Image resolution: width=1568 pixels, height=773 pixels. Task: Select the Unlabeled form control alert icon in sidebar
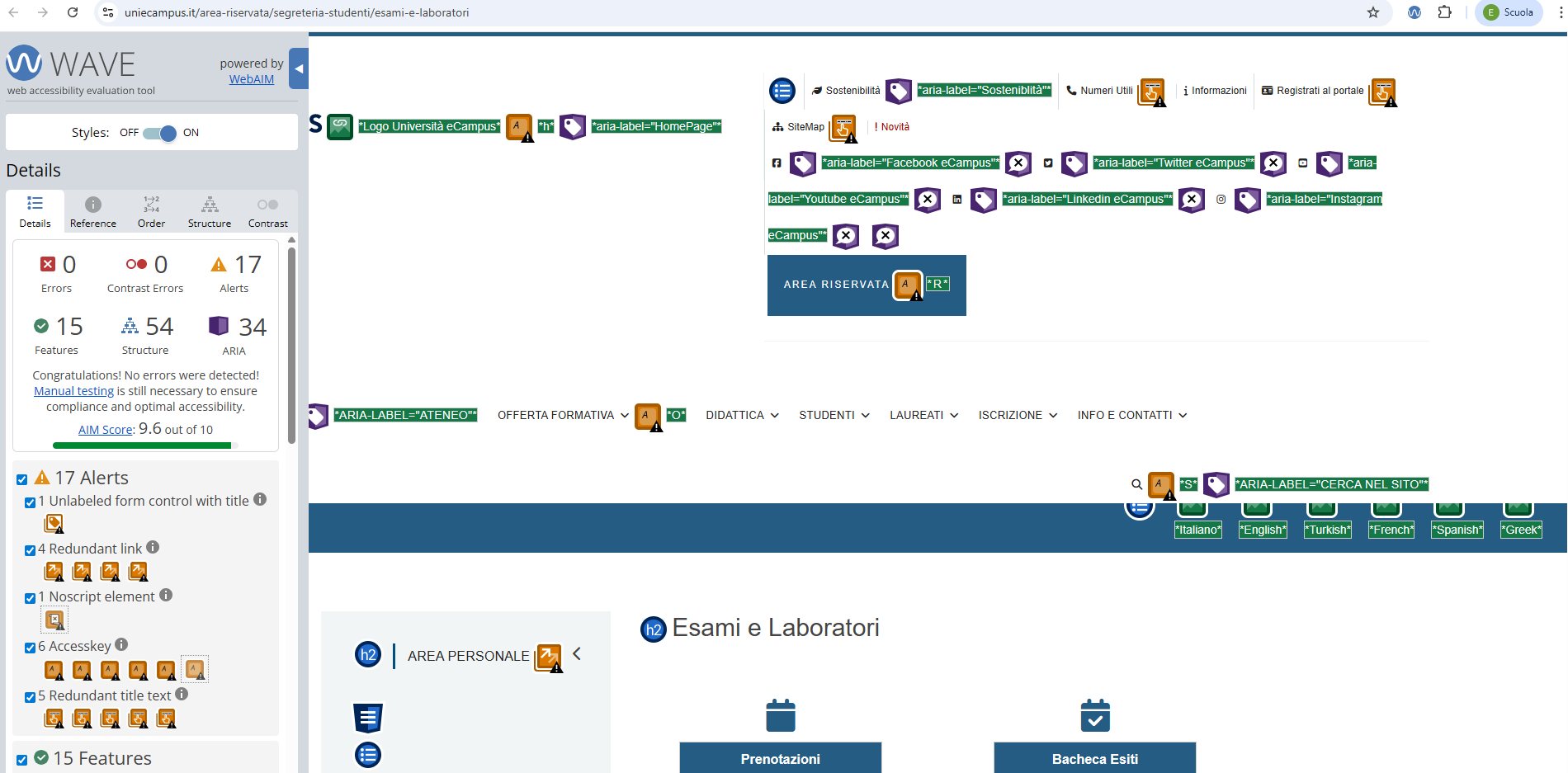tap(54, 524)
